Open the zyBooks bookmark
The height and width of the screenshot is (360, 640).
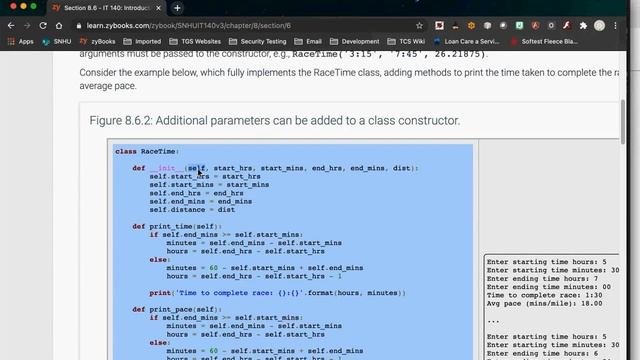(98, 41)
